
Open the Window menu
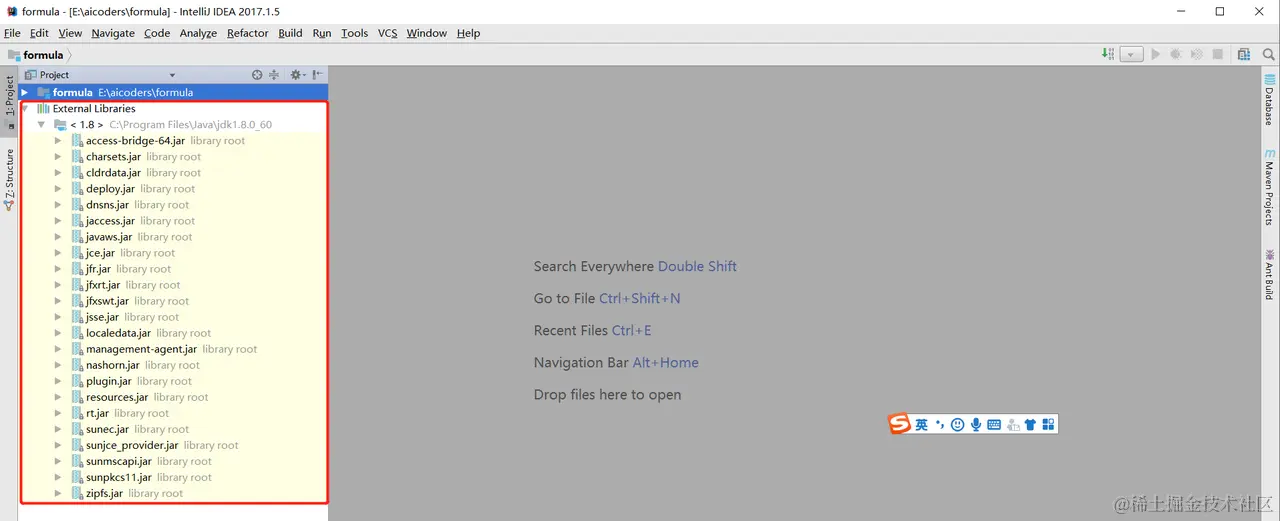pos(427,33)
